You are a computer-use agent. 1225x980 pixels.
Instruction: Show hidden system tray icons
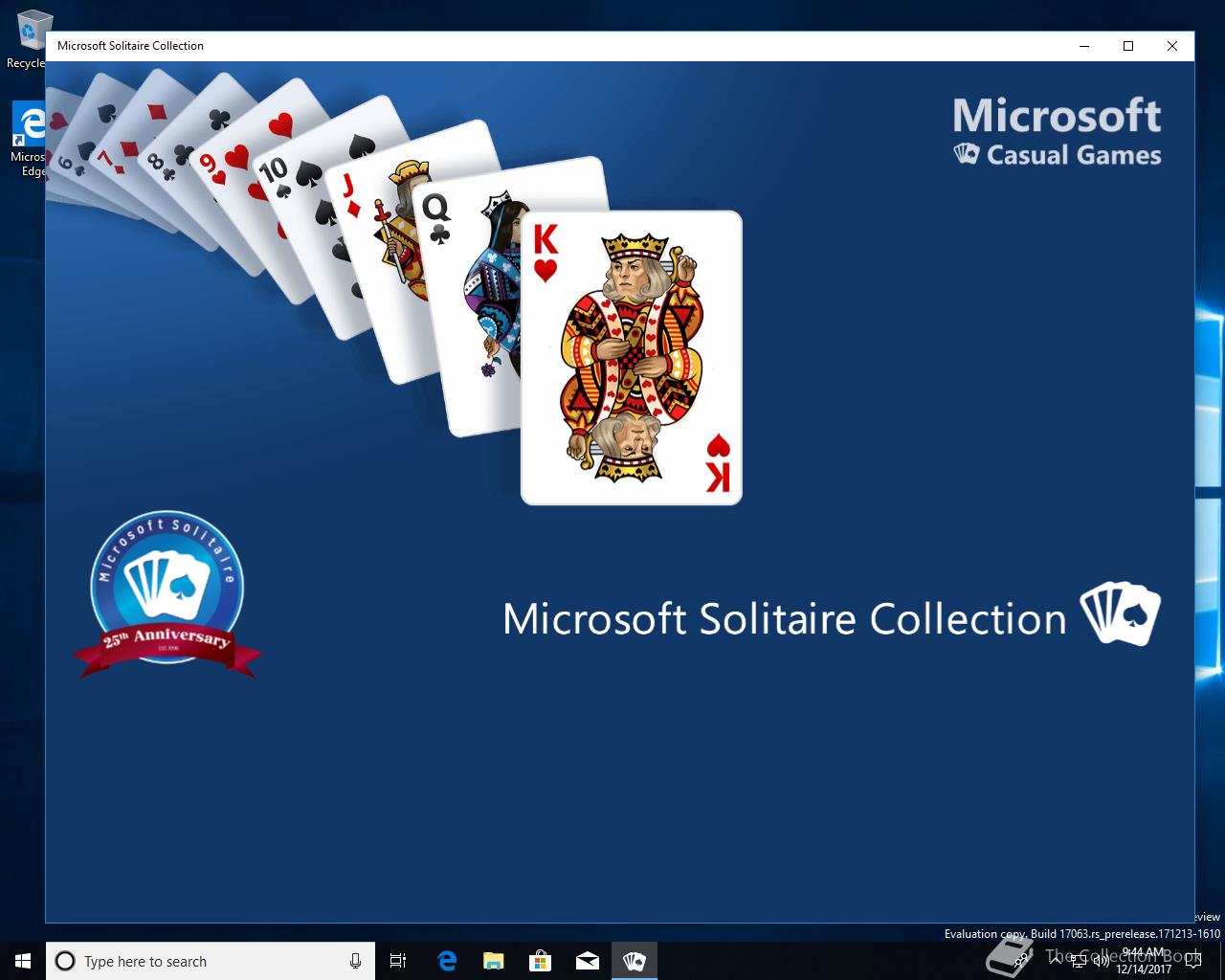(1056, 961)
